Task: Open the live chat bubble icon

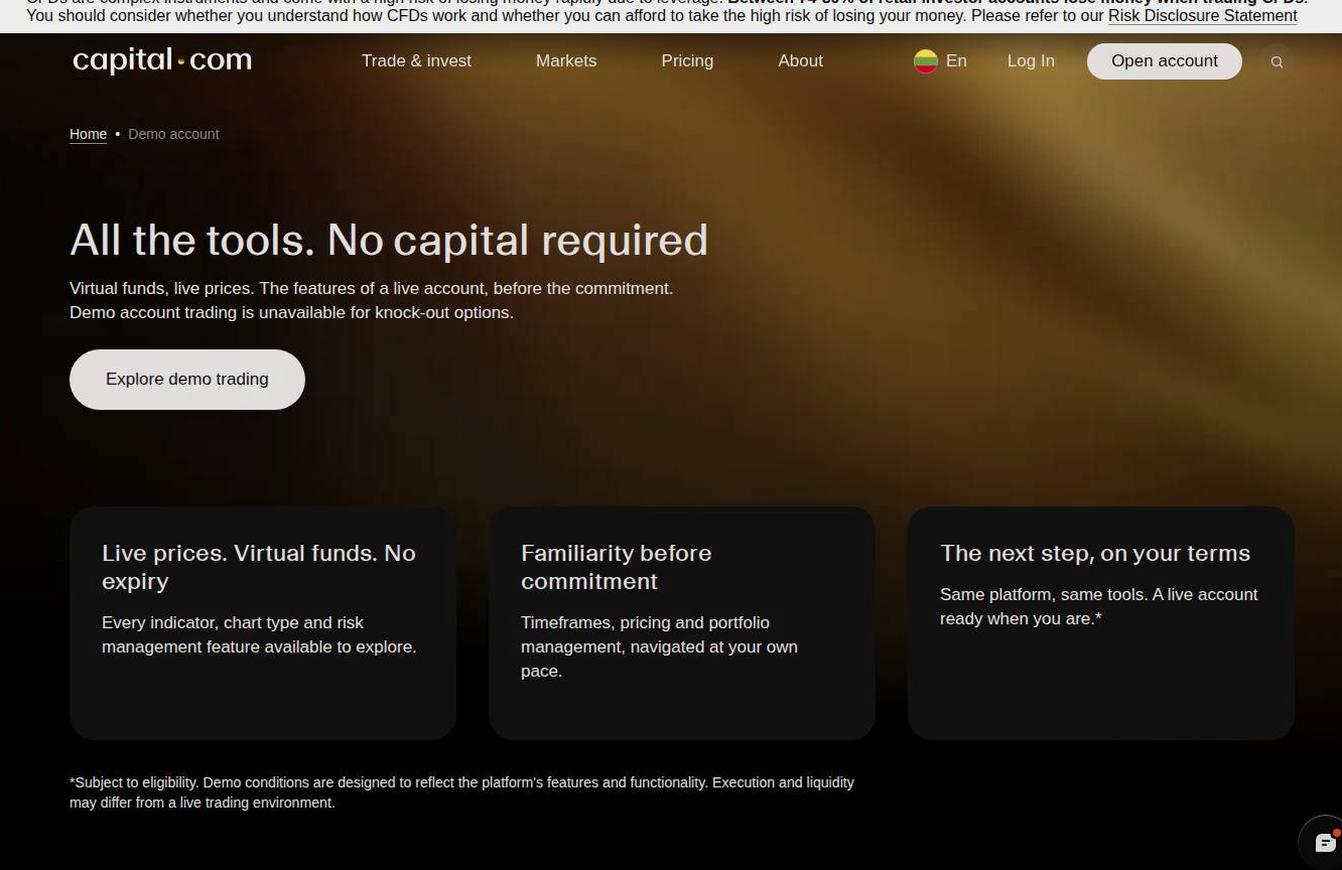Action: [x=1325, y=842]
